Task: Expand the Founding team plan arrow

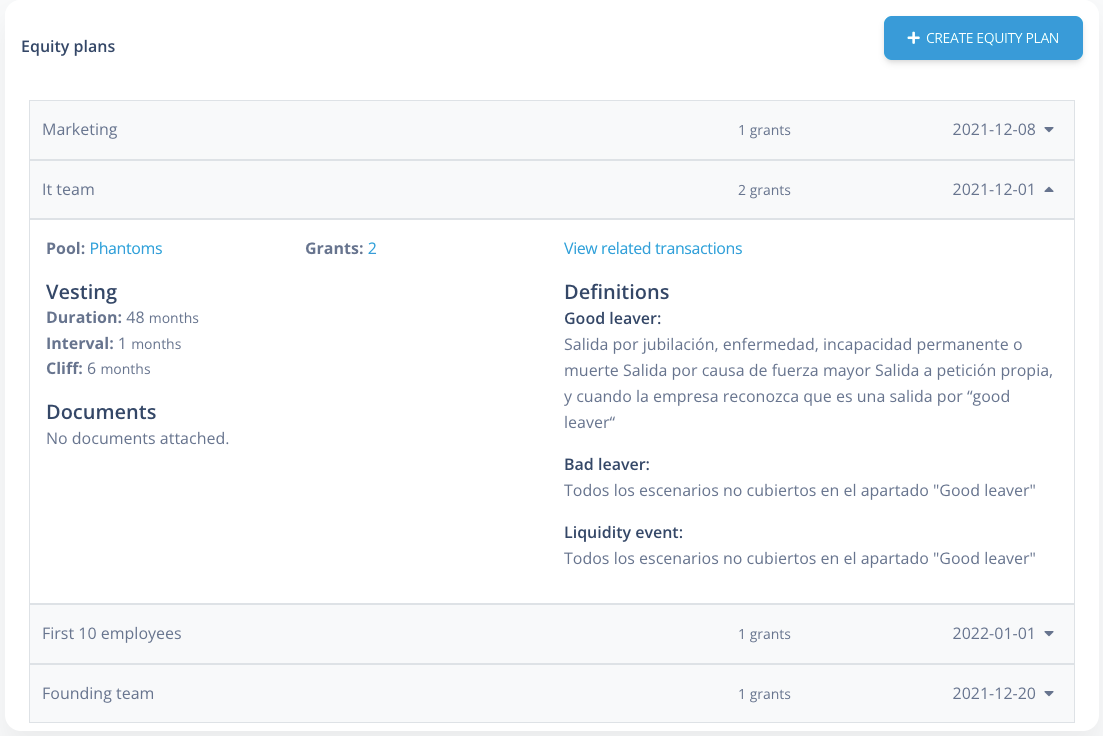Action: click(x=1049, y=693)
